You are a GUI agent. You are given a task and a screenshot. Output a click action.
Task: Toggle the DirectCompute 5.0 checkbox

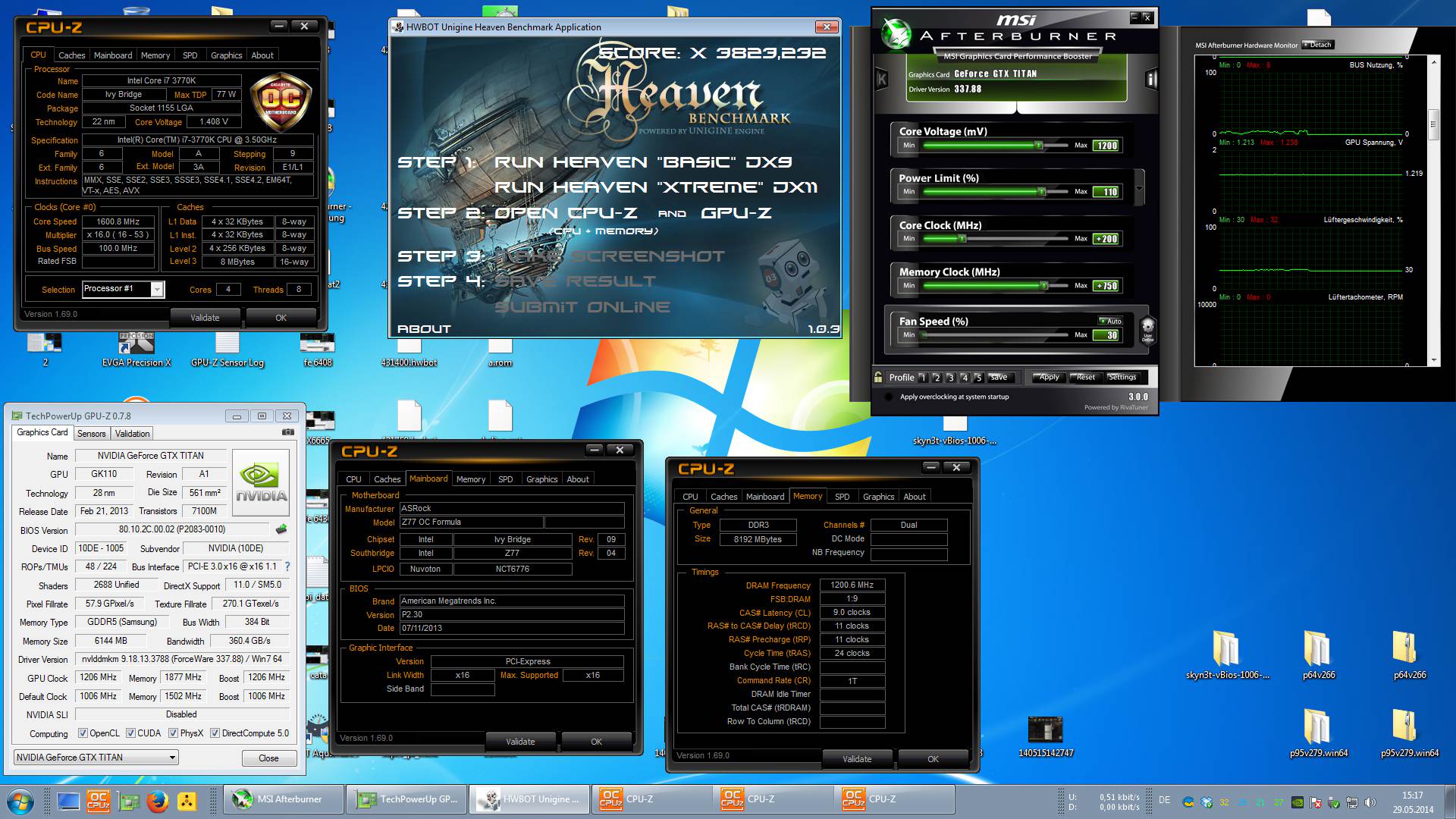click(215, 733)
